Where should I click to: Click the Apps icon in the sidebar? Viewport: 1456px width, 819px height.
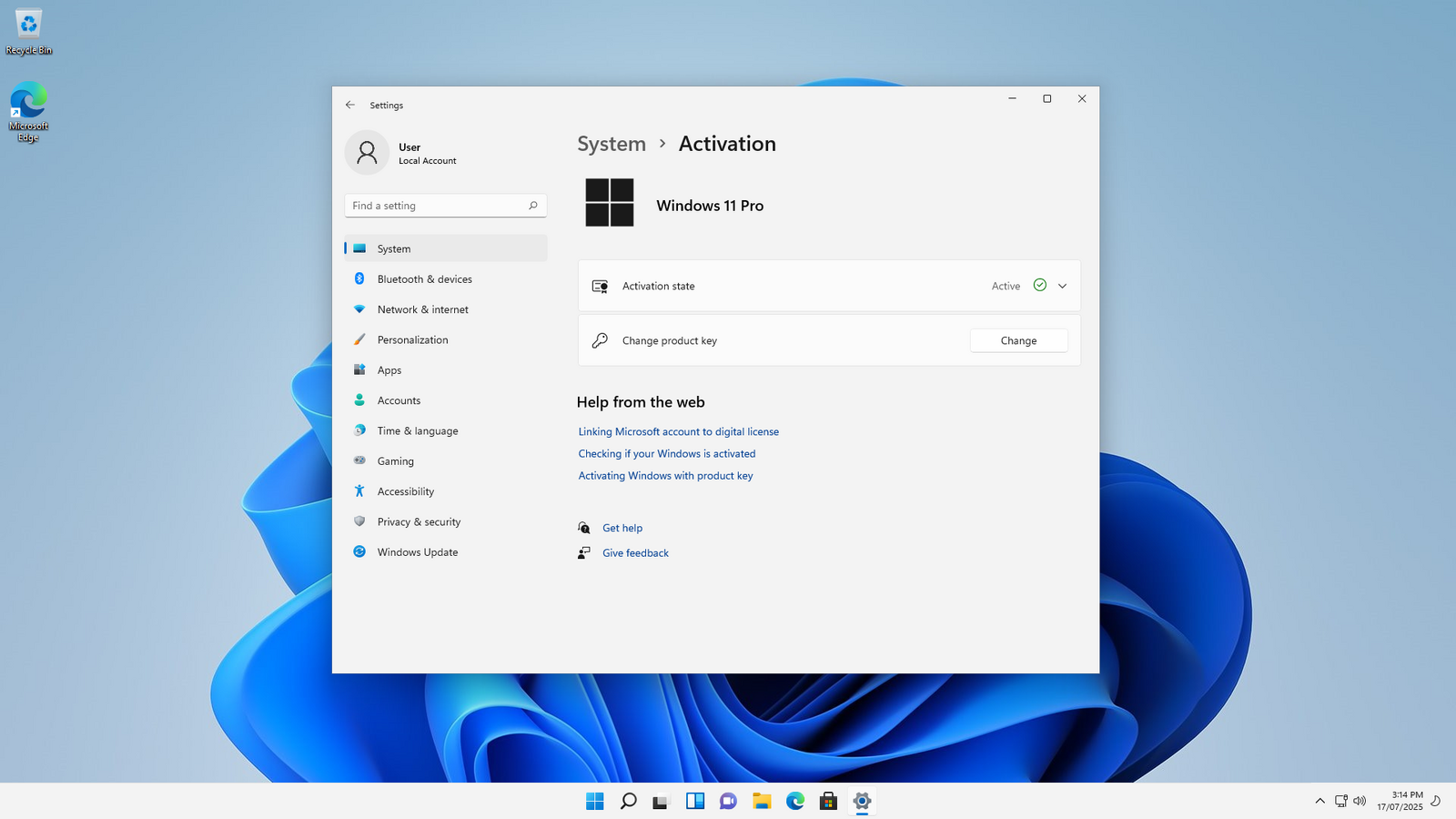tap(359, 369)
